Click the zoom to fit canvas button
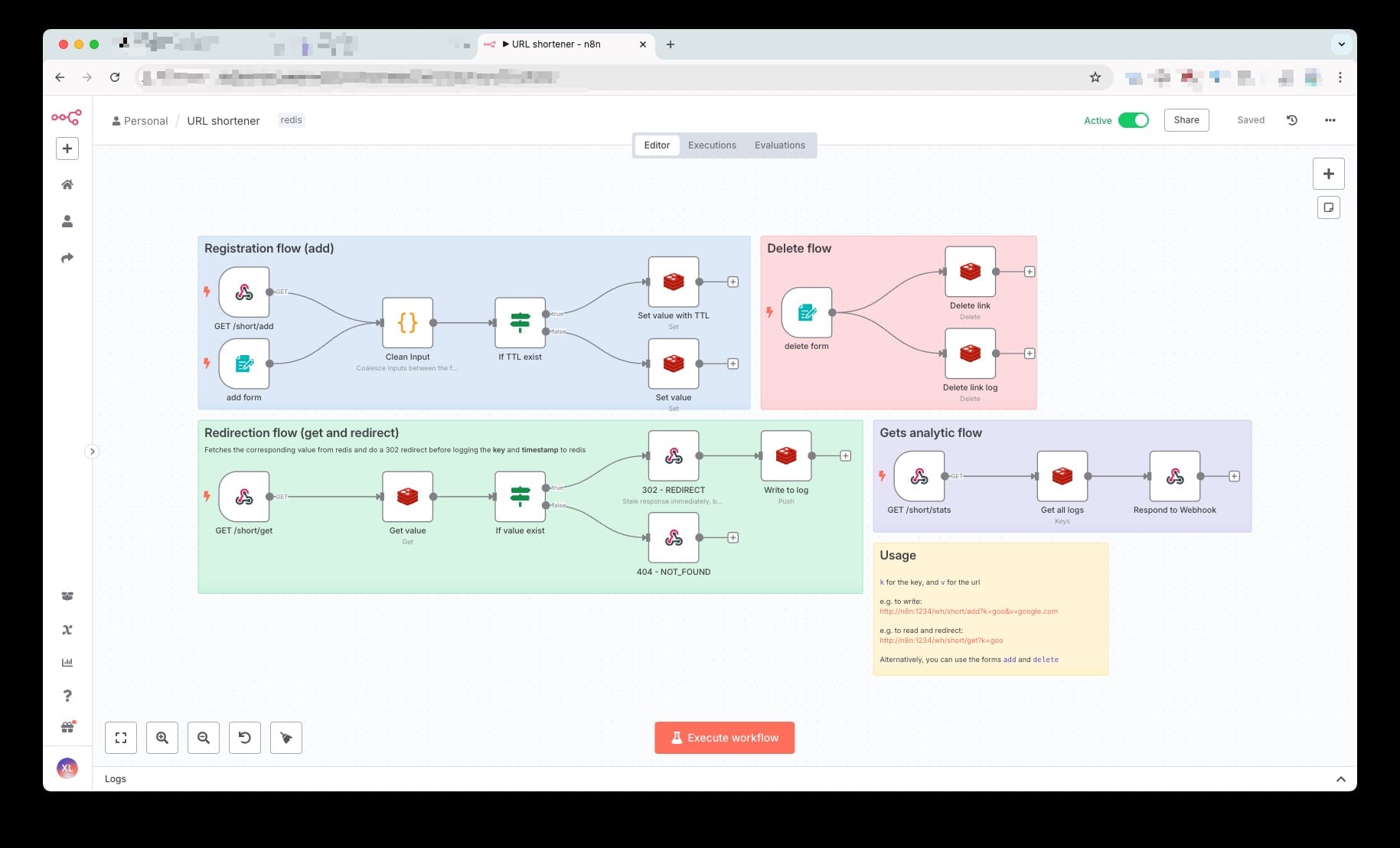 (121, 738)
